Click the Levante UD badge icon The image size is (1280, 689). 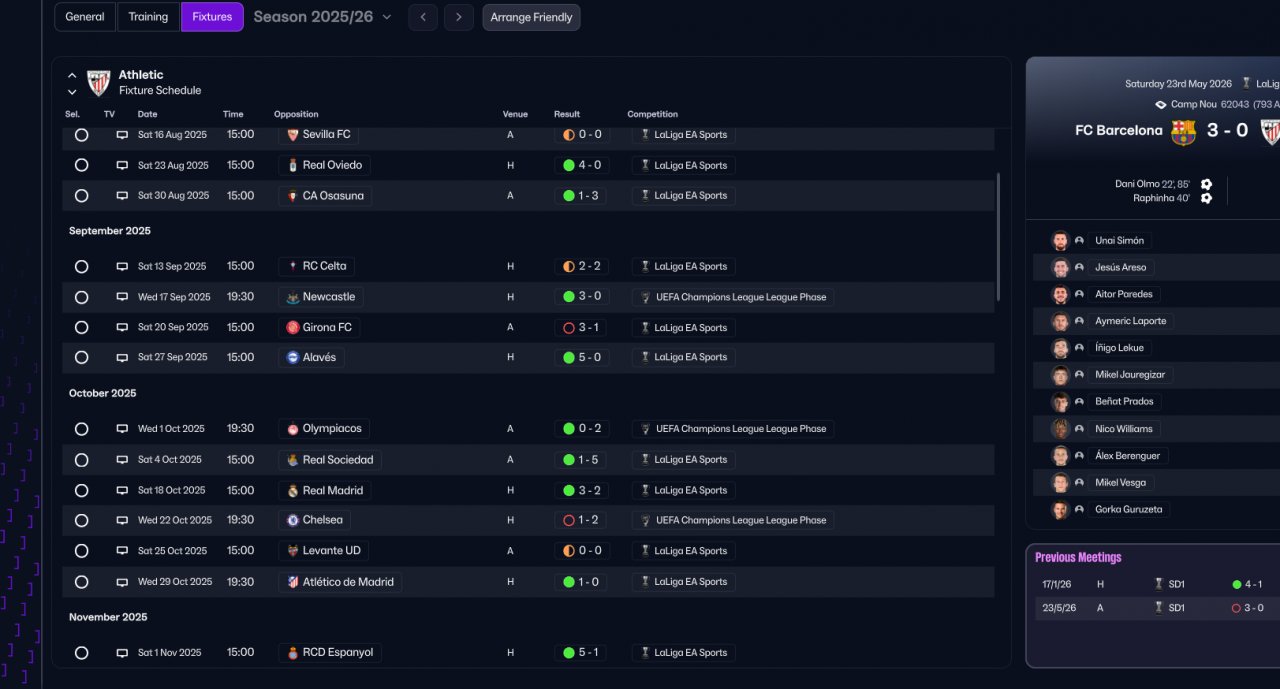(293, 551)
